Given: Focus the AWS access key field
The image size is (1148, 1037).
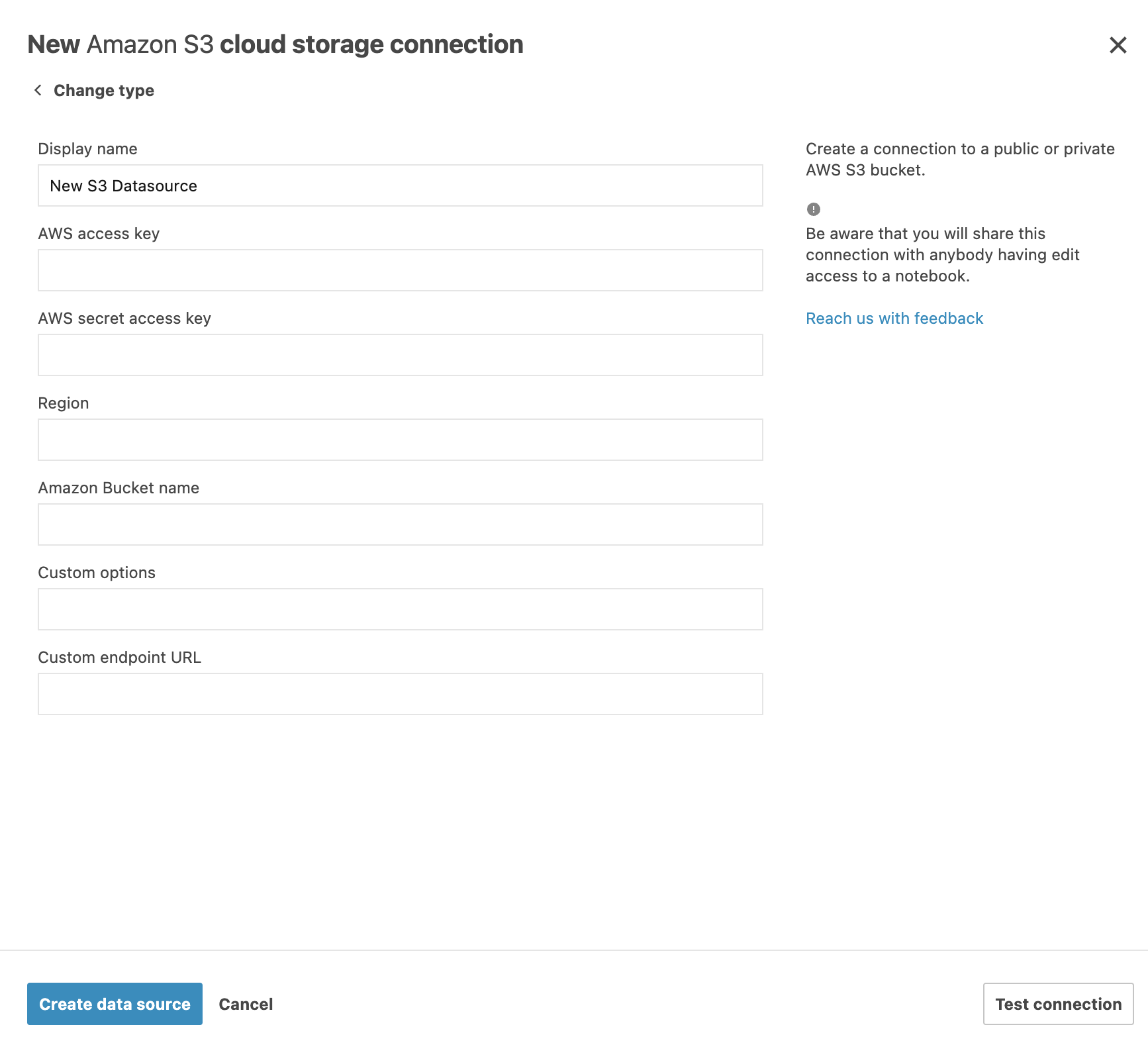Looking at the screenshot, I should (x=400, y=270).
